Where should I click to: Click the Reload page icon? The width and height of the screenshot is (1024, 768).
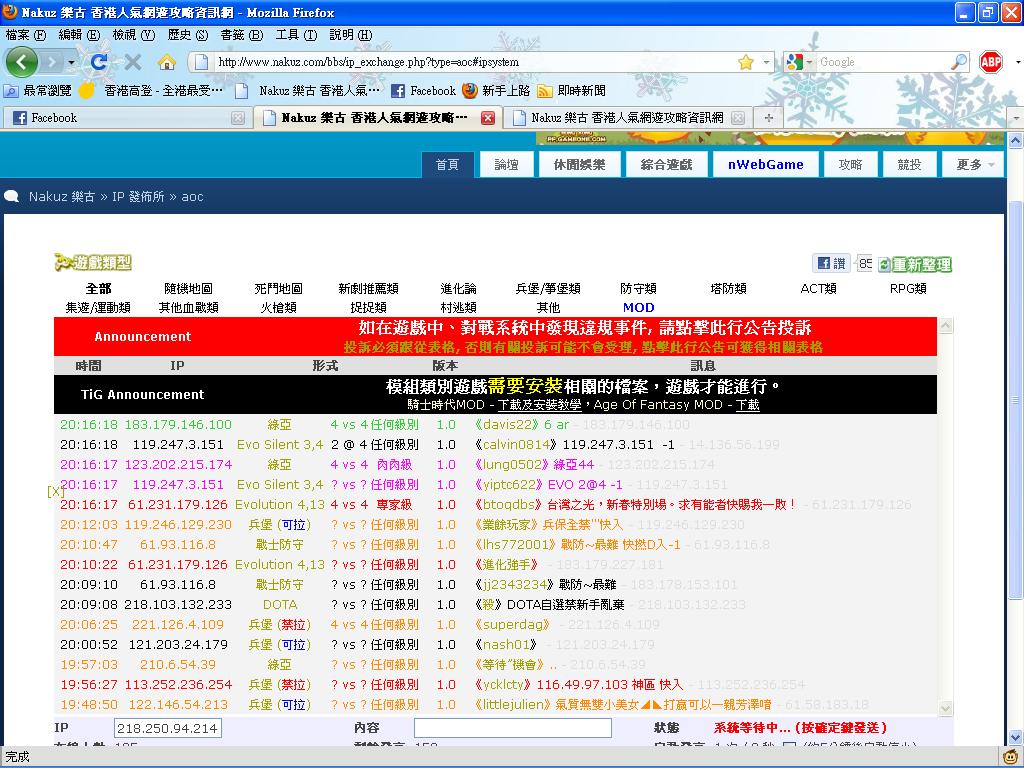[99, 62]
